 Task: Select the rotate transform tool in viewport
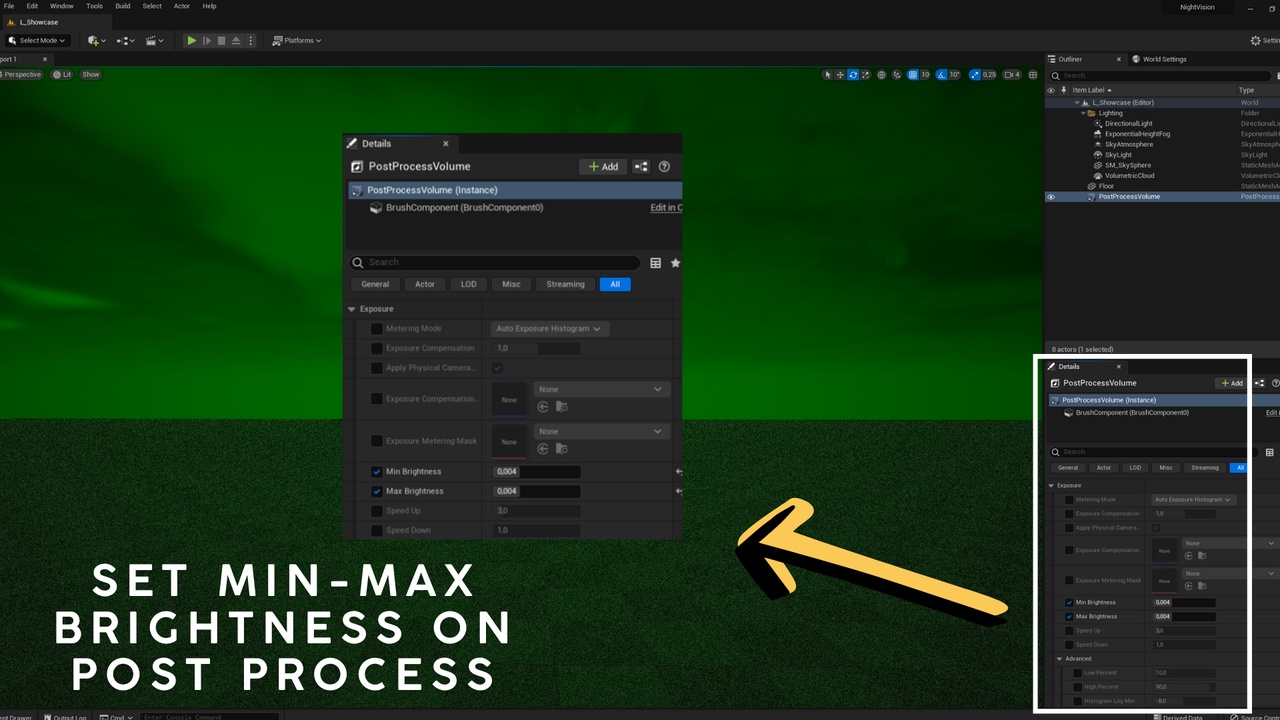tap(853, 75)
